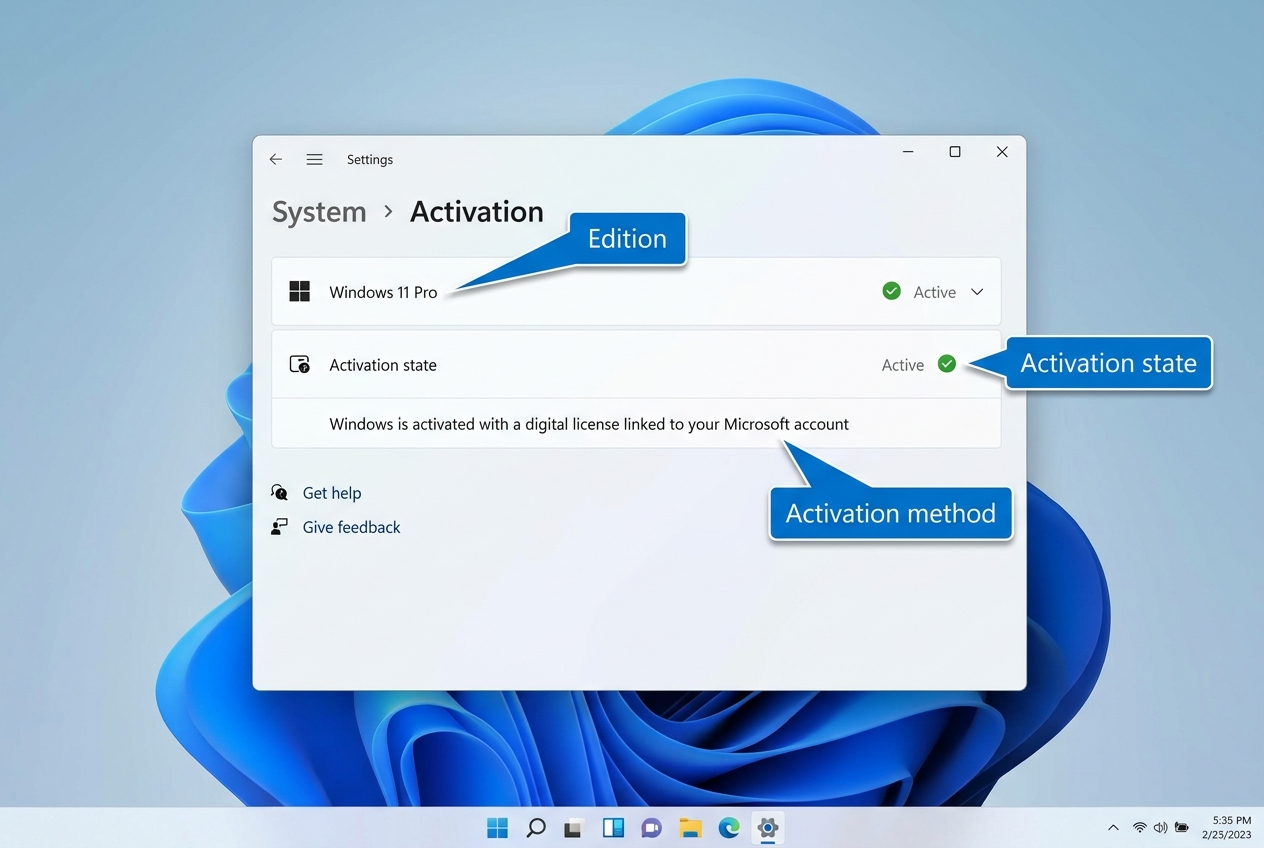Show hidden icons in system tray
This screenshot has height=848, width=1264.
[1113, 828]
